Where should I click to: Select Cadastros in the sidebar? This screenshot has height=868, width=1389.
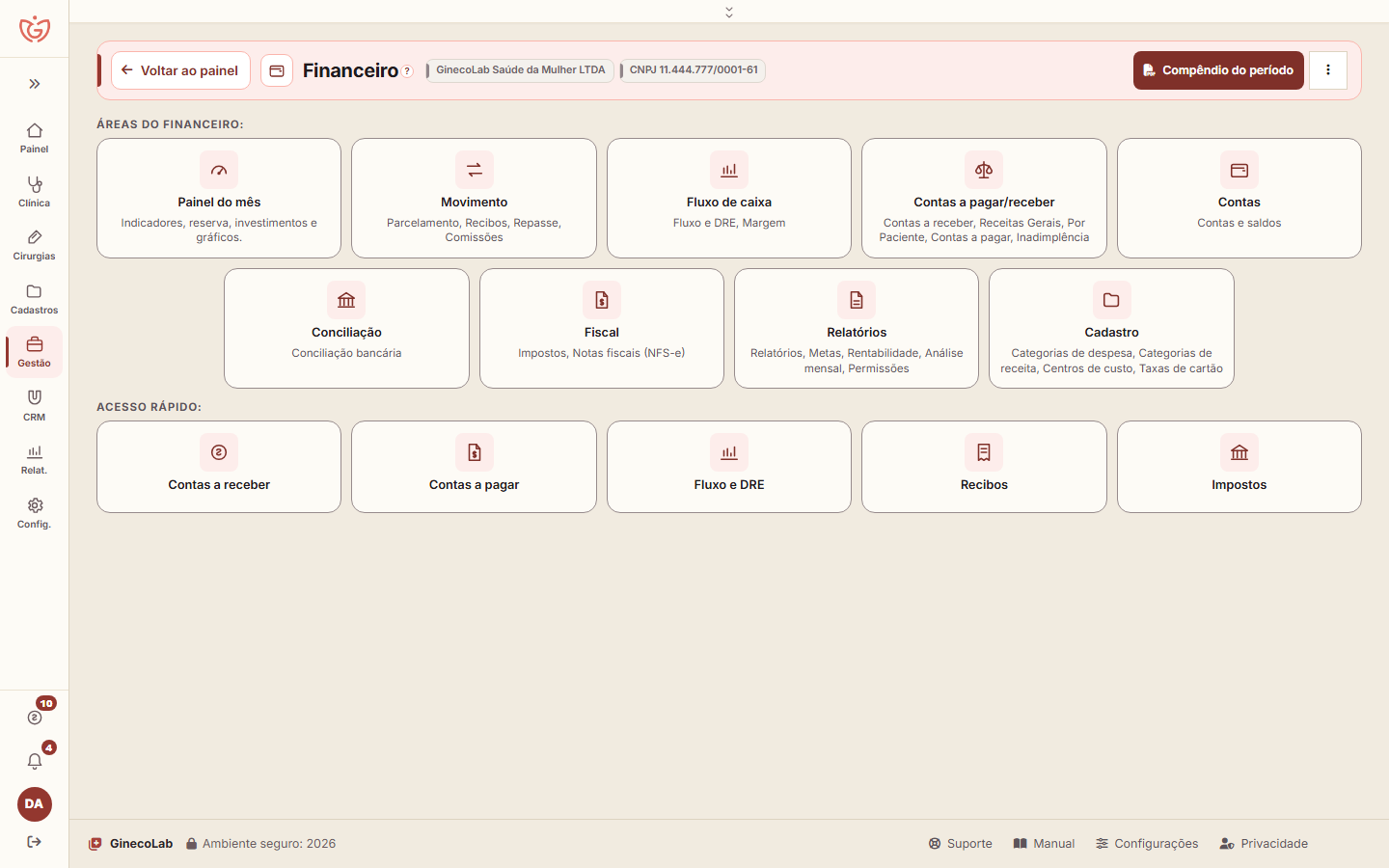tap(35, 298)
